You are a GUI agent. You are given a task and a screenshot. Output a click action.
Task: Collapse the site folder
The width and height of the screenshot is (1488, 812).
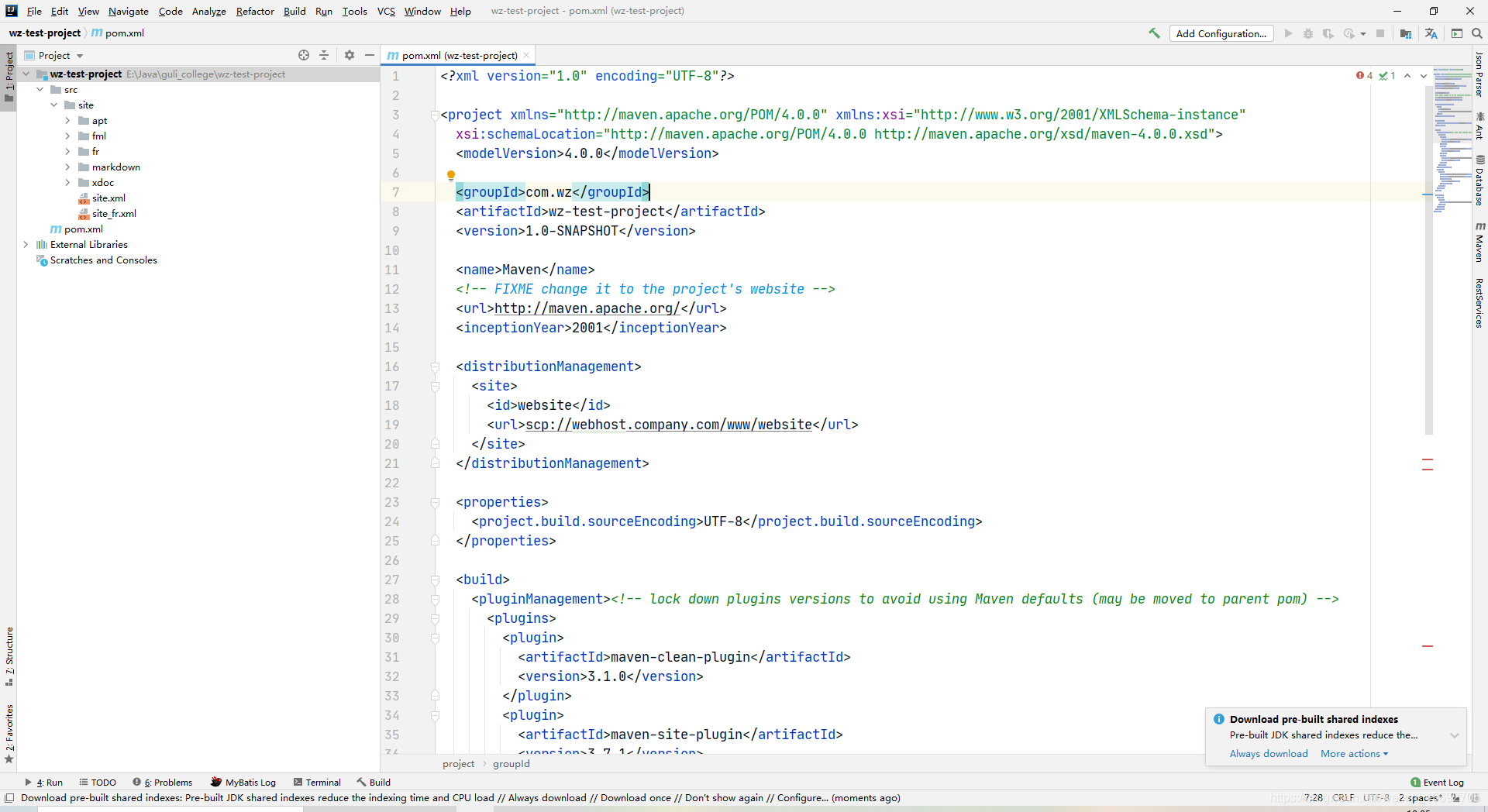54,105
